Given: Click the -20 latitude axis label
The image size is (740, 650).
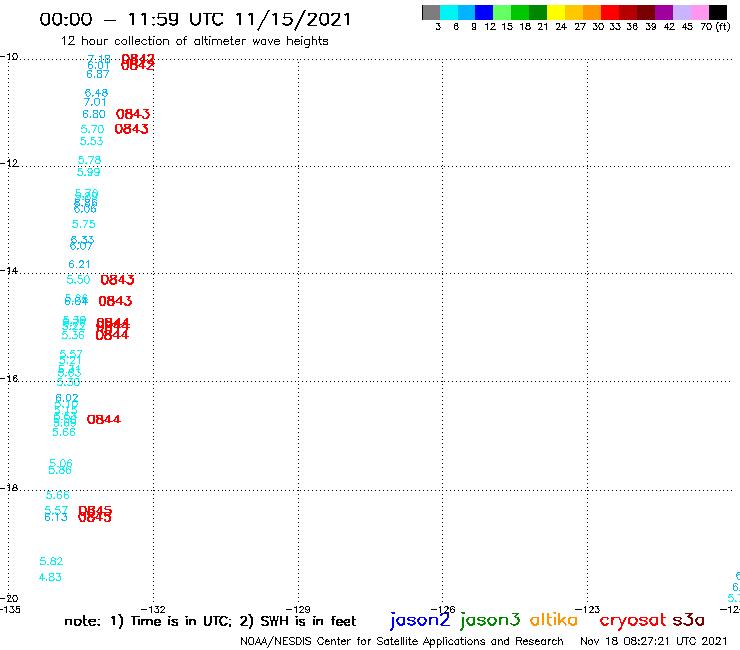Looking at the screenshot, I should (x=9, y=599).
